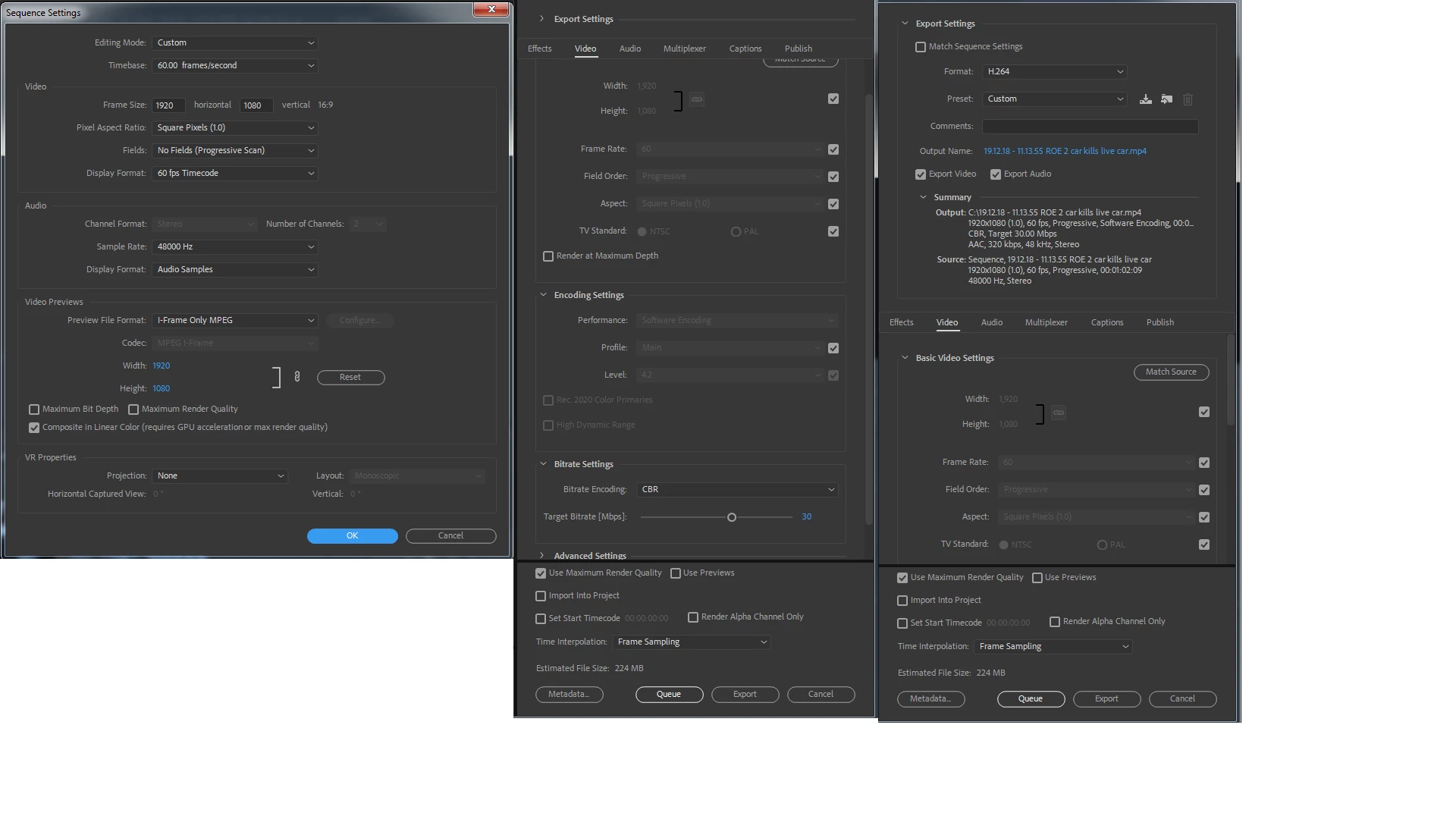Enable Maximum Bit Depth in Video Previews

pos(34,409)
